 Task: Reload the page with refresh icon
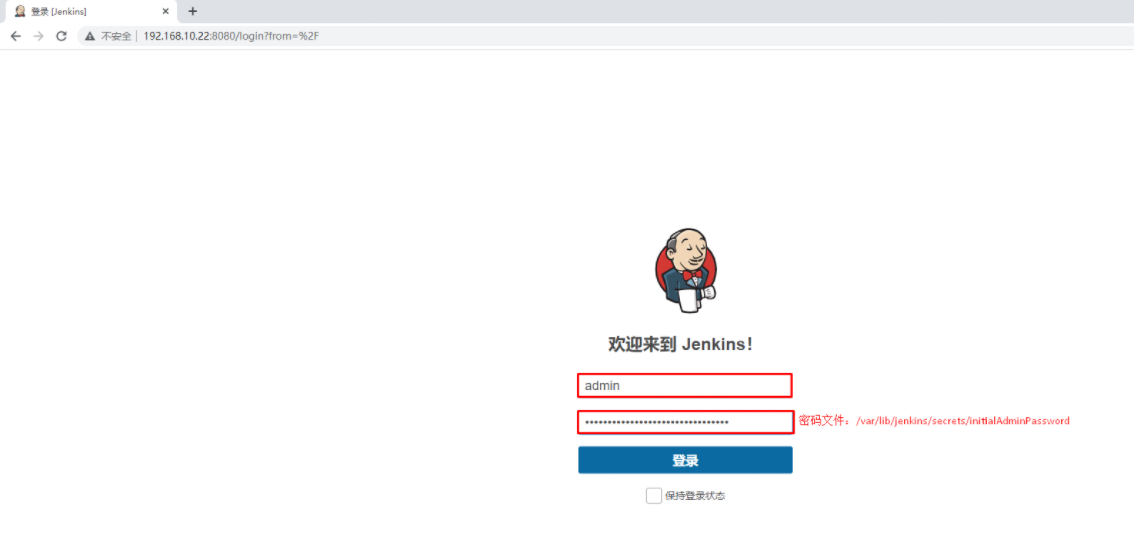click(x=62, y=36)
